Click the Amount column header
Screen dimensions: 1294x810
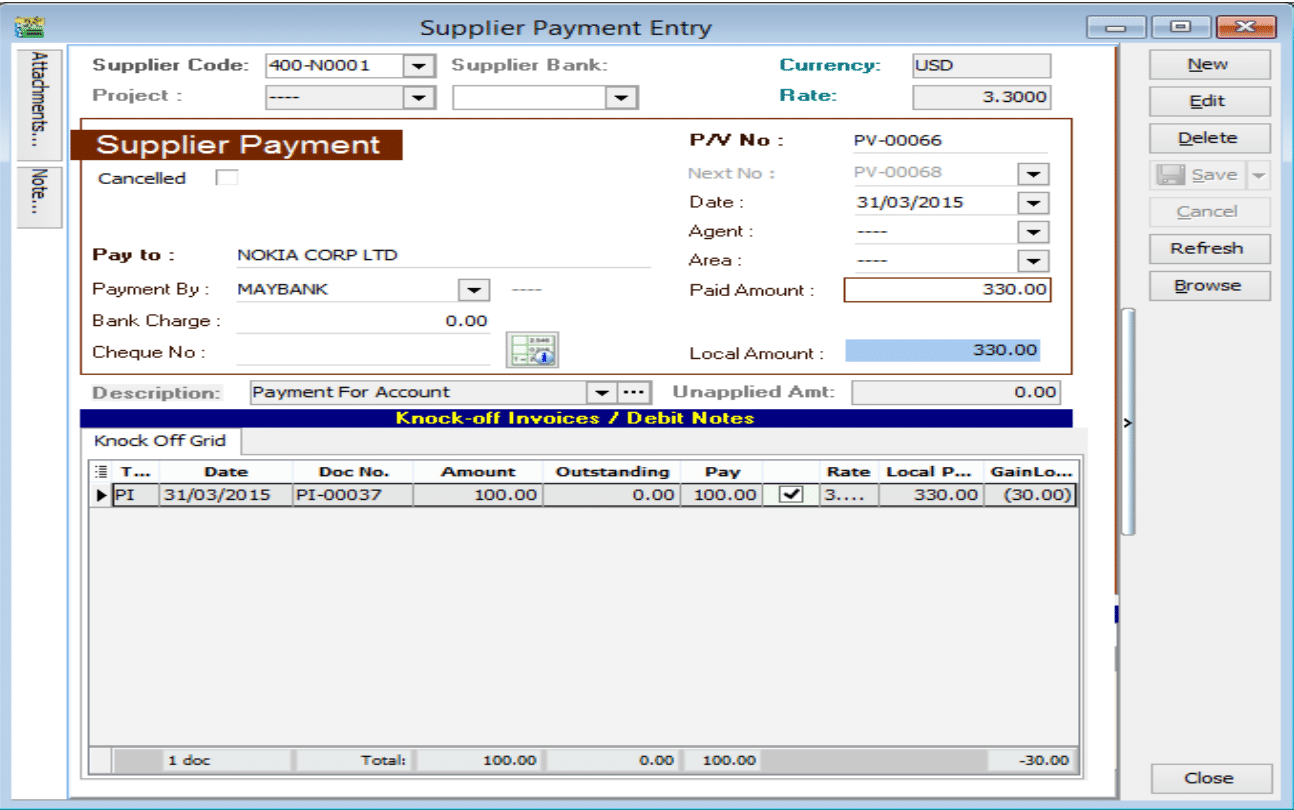coord(478,472)
